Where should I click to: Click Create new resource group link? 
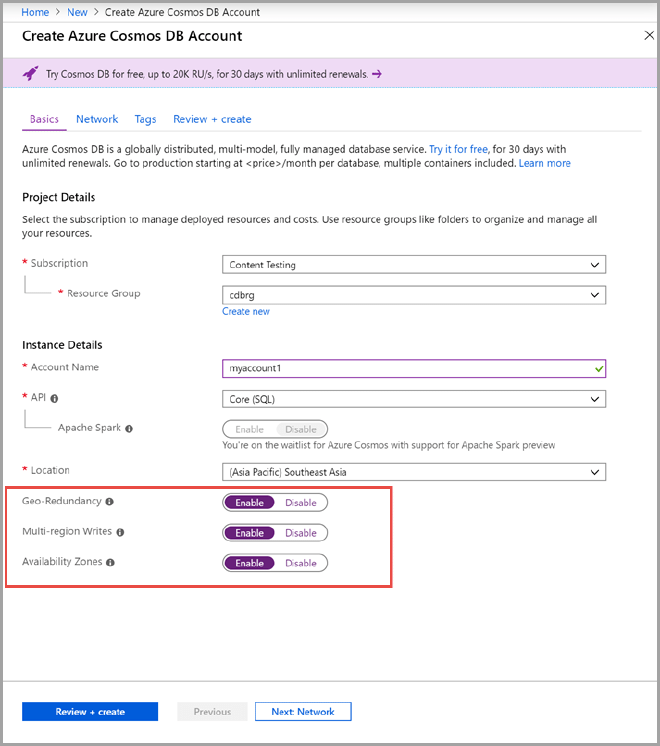point(246,311)
